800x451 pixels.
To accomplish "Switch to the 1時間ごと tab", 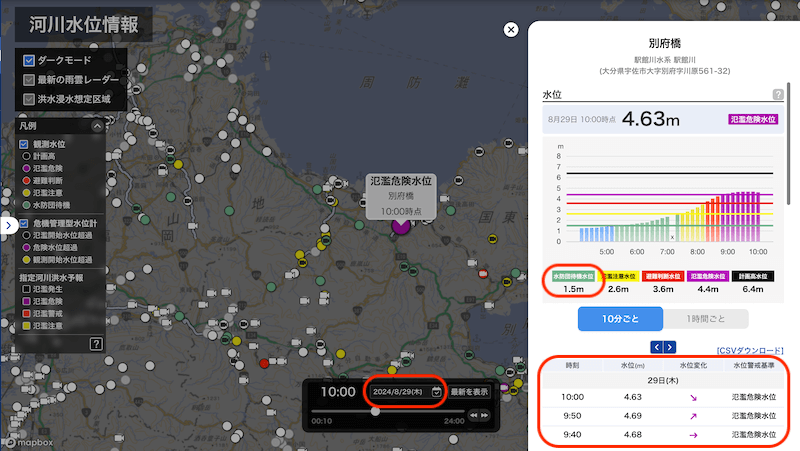I will coord(706,319).
